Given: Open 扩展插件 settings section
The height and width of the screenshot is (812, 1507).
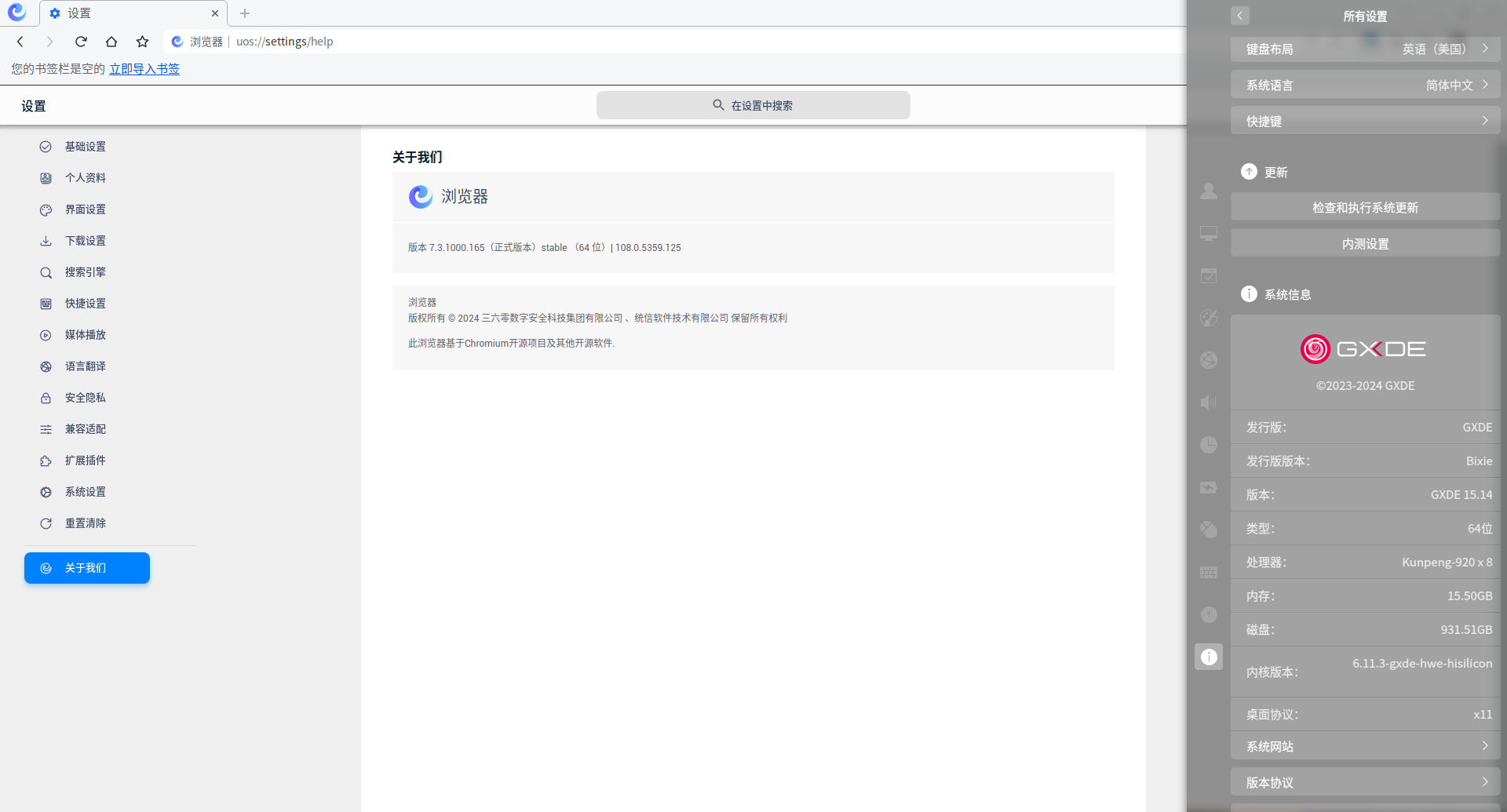Looking at the screenshot, I should (86, 461).
